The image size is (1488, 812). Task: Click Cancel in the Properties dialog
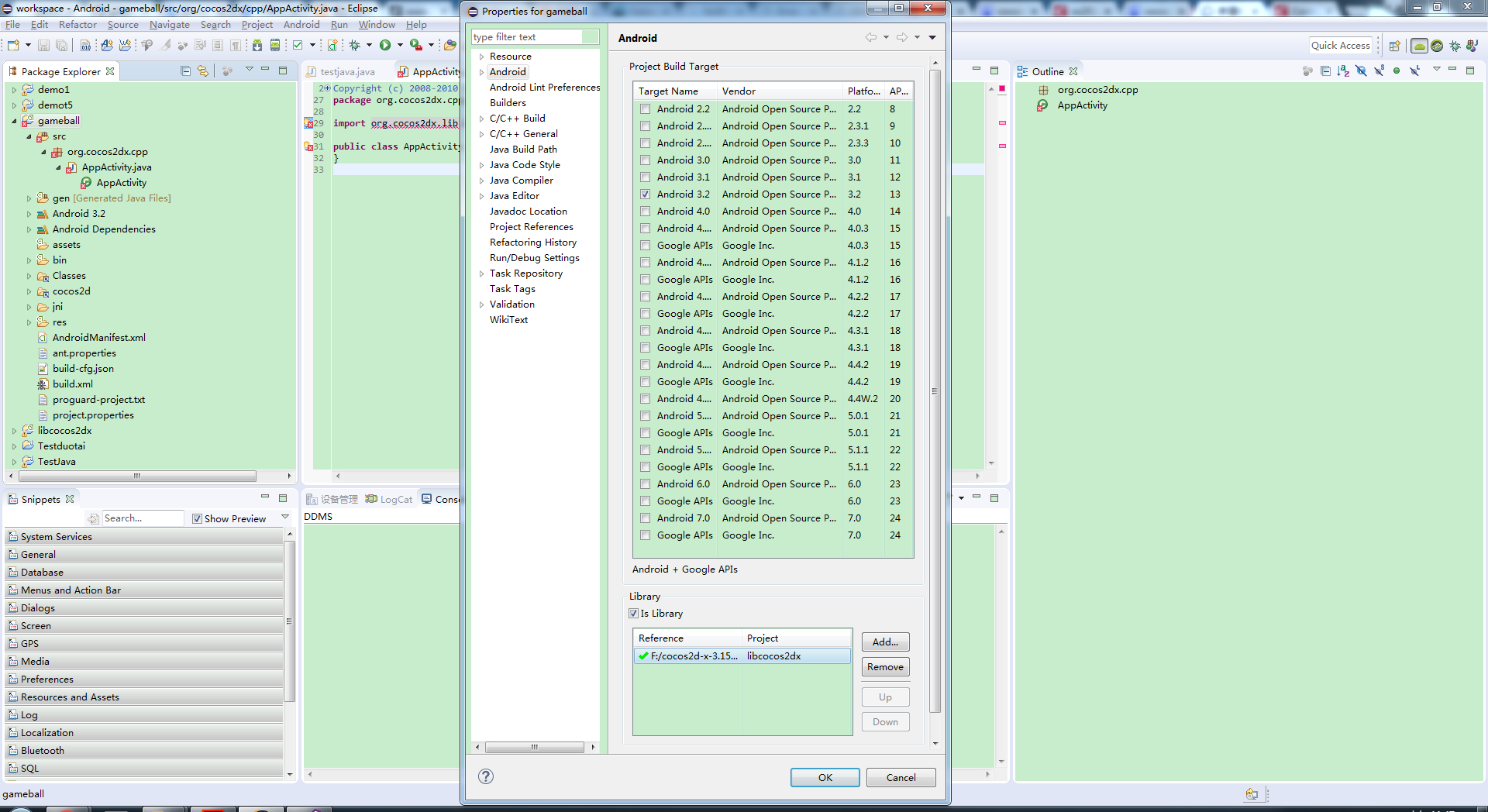coord(901,777)
